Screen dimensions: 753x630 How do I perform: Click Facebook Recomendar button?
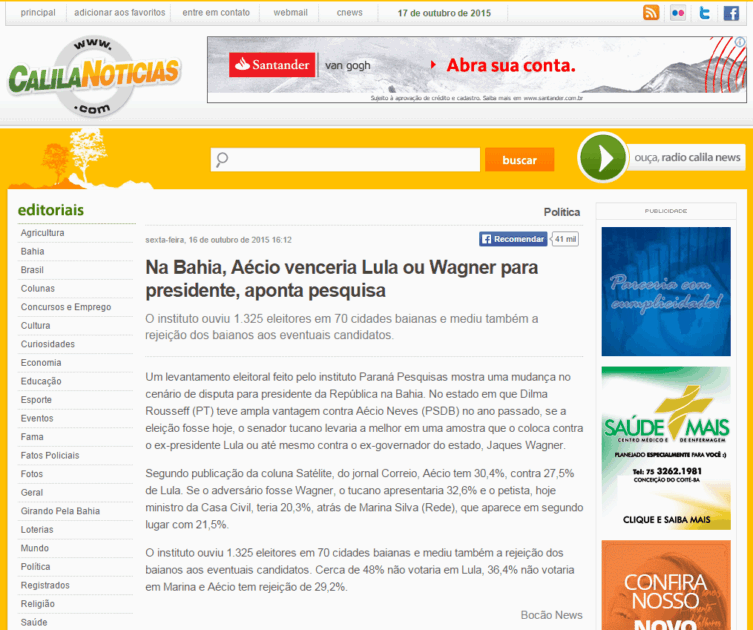(x=513, y=239)
